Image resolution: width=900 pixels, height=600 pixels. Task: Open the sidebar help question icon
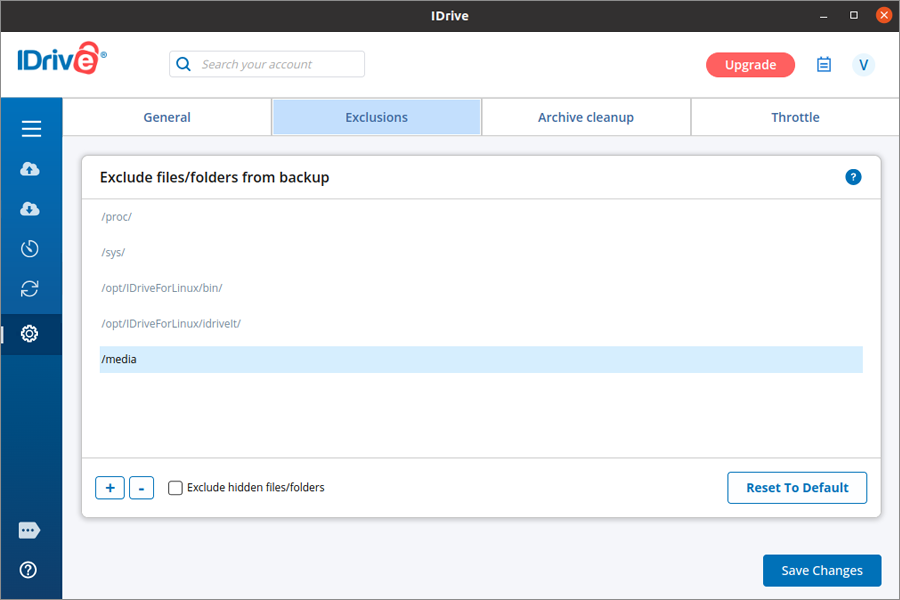(x=29, y=570)
